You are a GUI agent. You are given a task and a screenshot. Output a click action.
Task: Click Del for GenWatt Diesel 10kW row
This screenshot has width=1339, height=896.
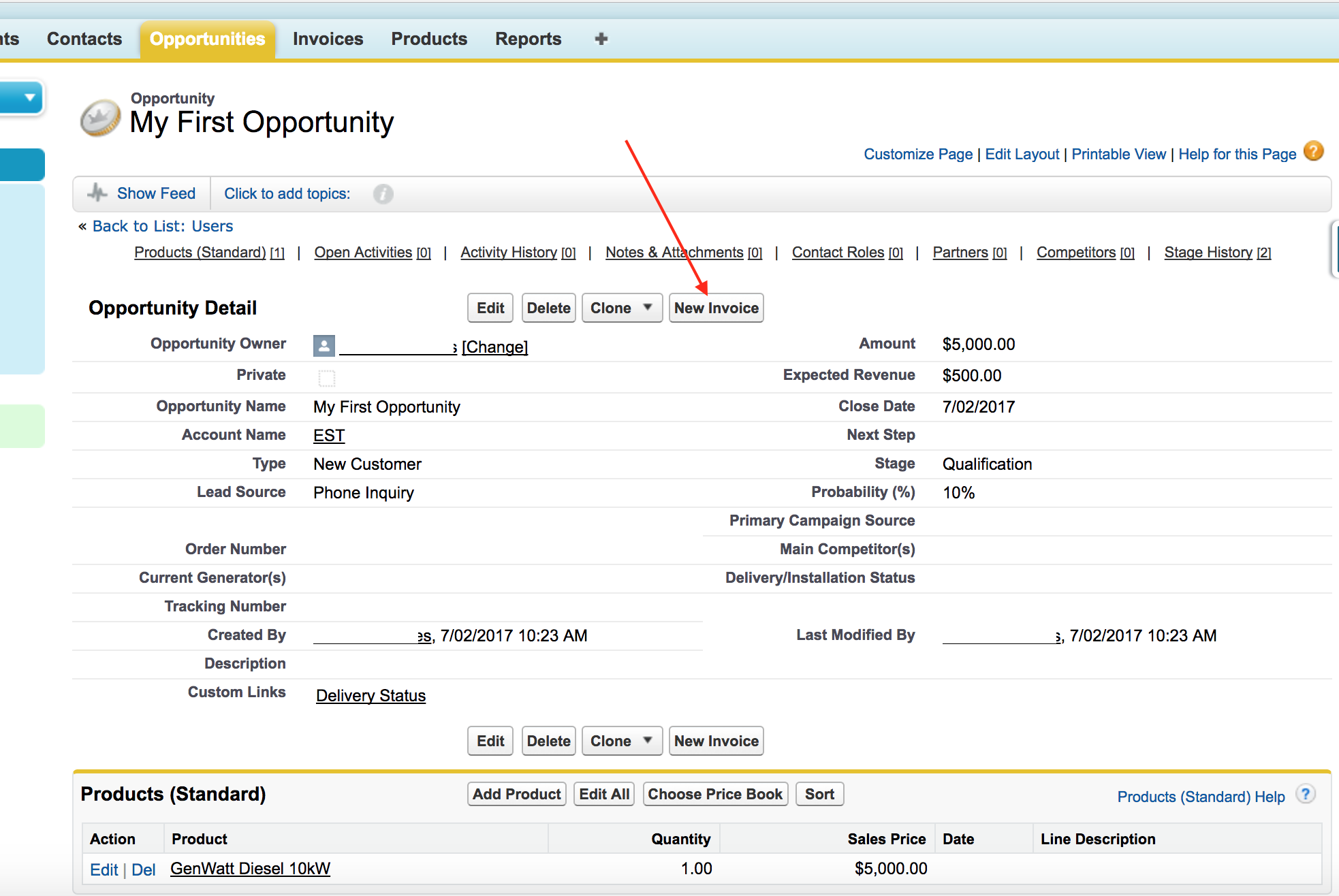click(x=143, y=869)
